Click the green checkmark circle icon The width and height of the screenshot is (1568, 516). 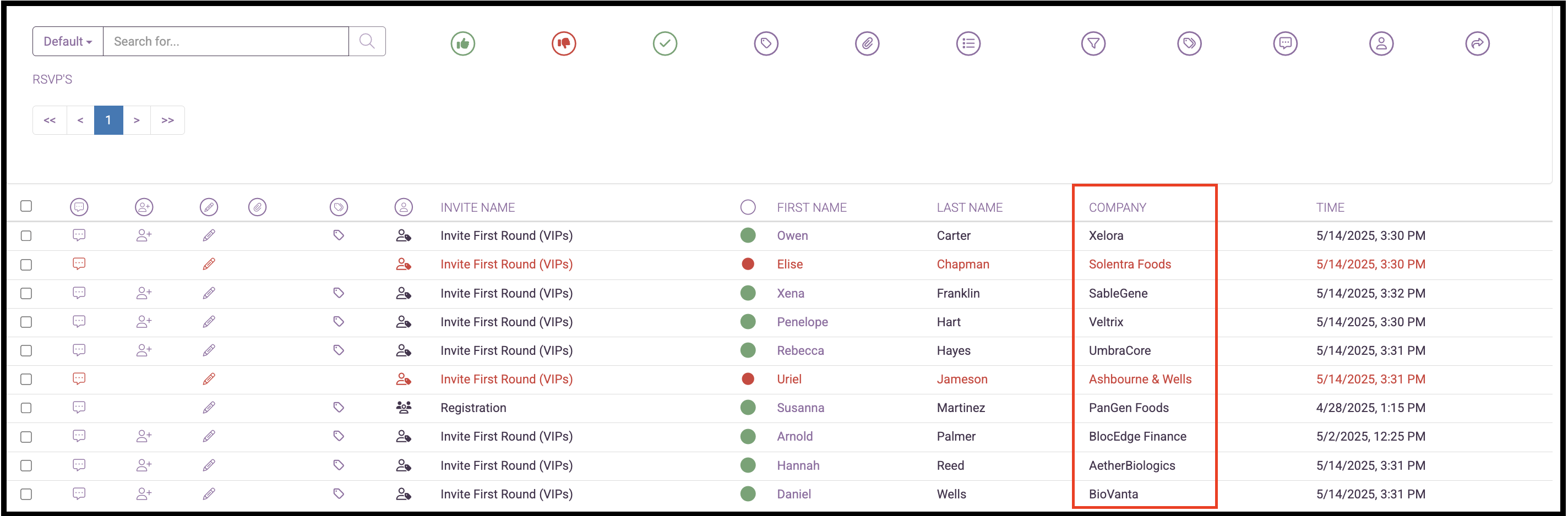665,43
